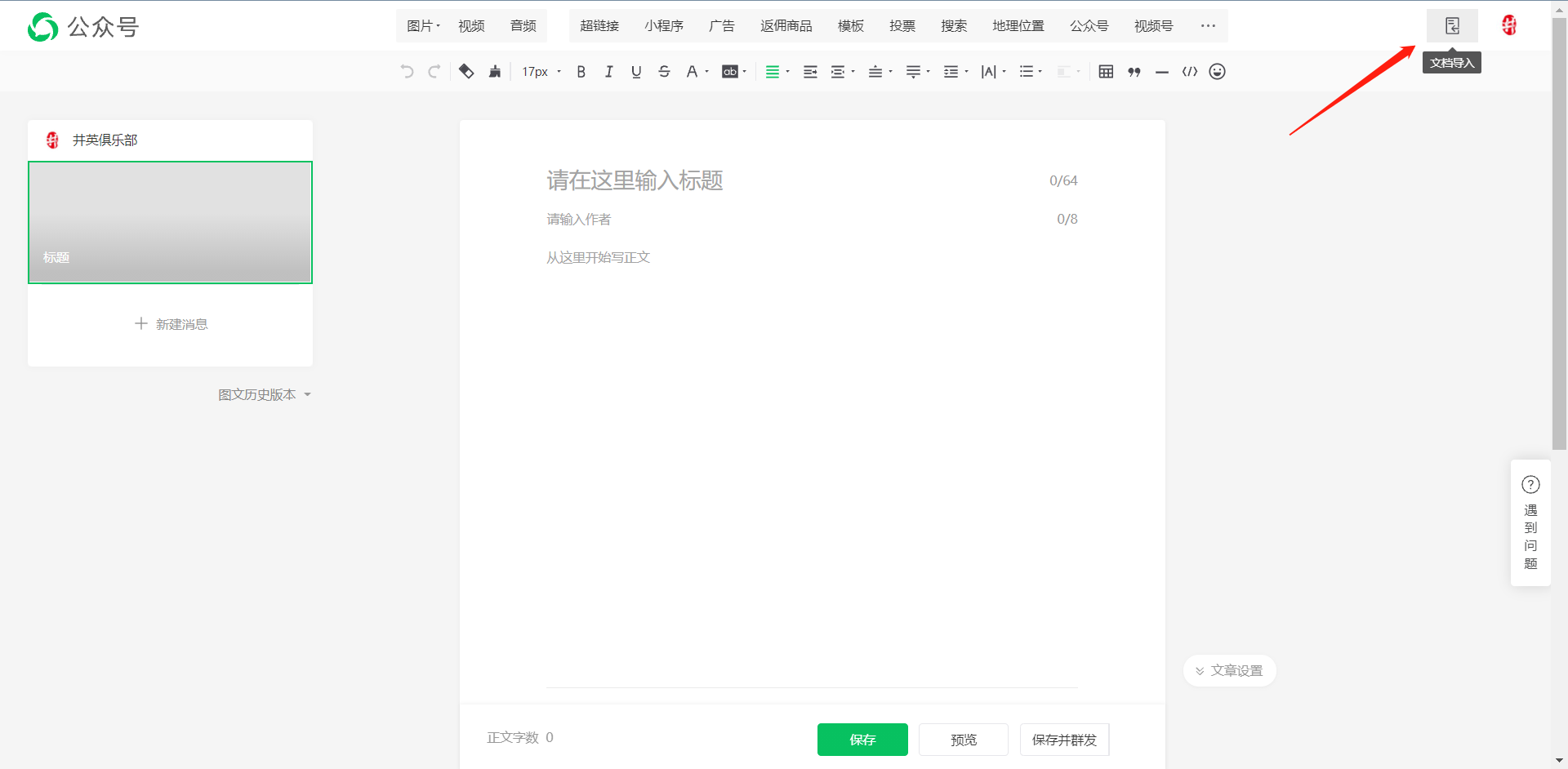The width and height of the screenshot is (1568, 769).
Task: Select the clear formatting eraser icon
Action: [x=466, y=72]
